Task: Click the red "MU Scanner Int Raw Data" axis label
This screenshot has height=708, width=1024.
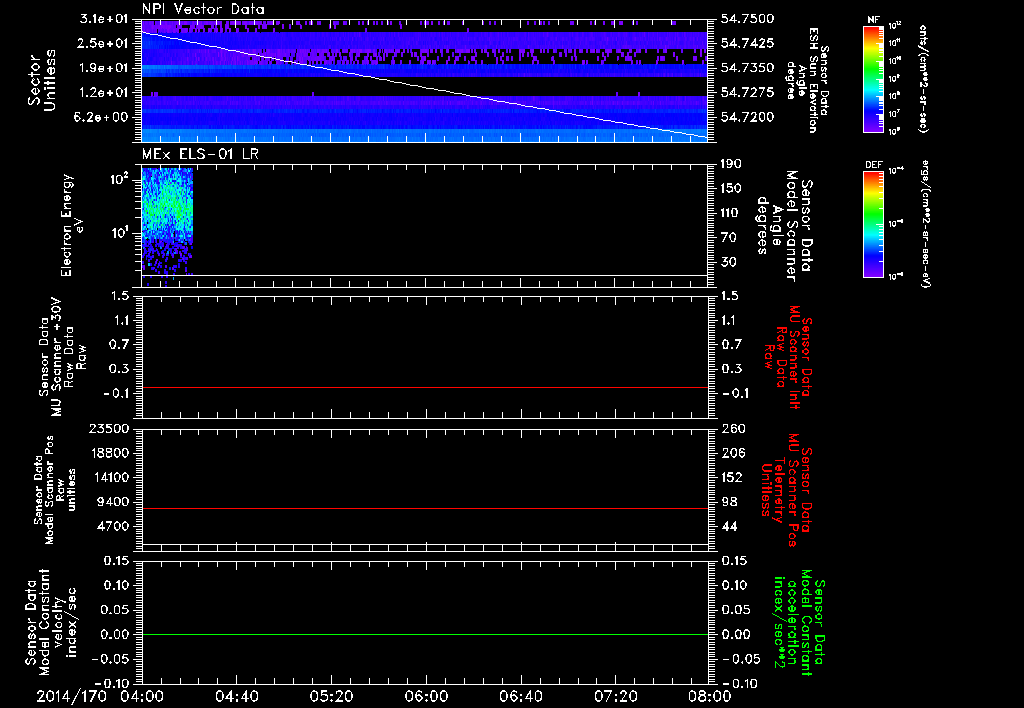Action: (x=788, y=357)
